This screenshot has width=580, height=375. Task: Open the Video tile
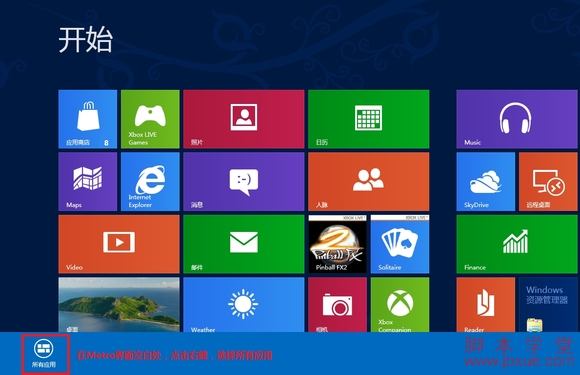pyautogui.click(x=119, y=244)
